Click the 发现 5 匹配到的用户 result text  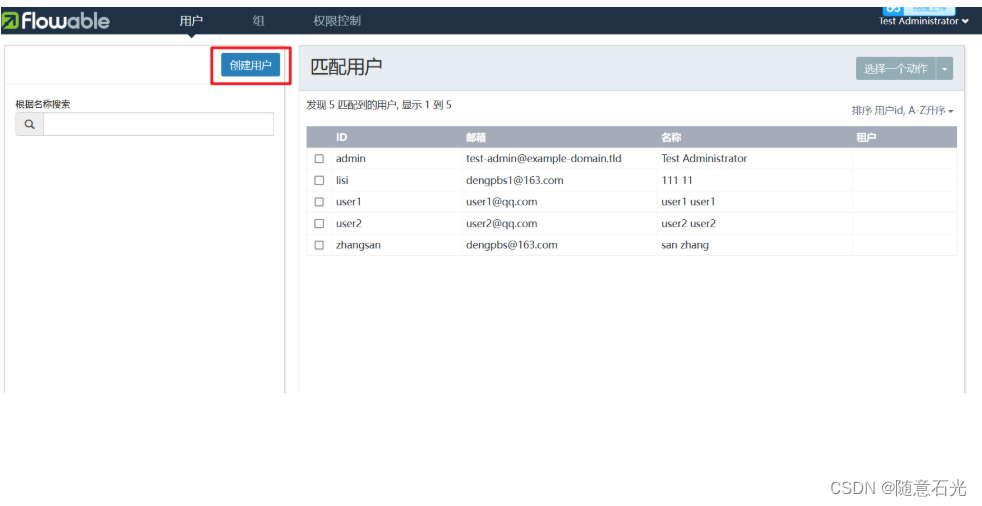pos(379,105)
